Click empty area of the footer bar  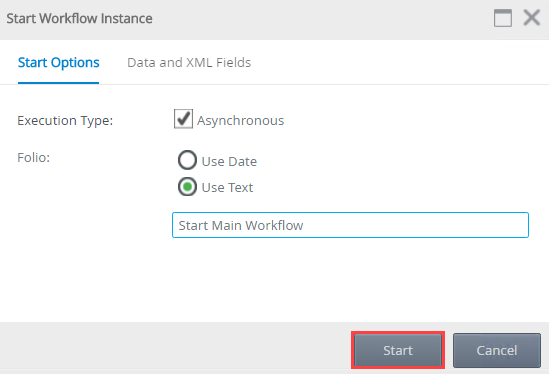(x=175, y=348)
